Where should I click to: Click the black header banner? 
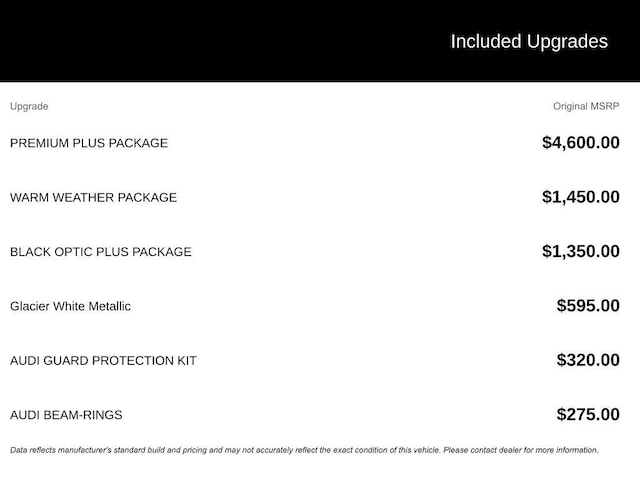click(x=320, y=41)
